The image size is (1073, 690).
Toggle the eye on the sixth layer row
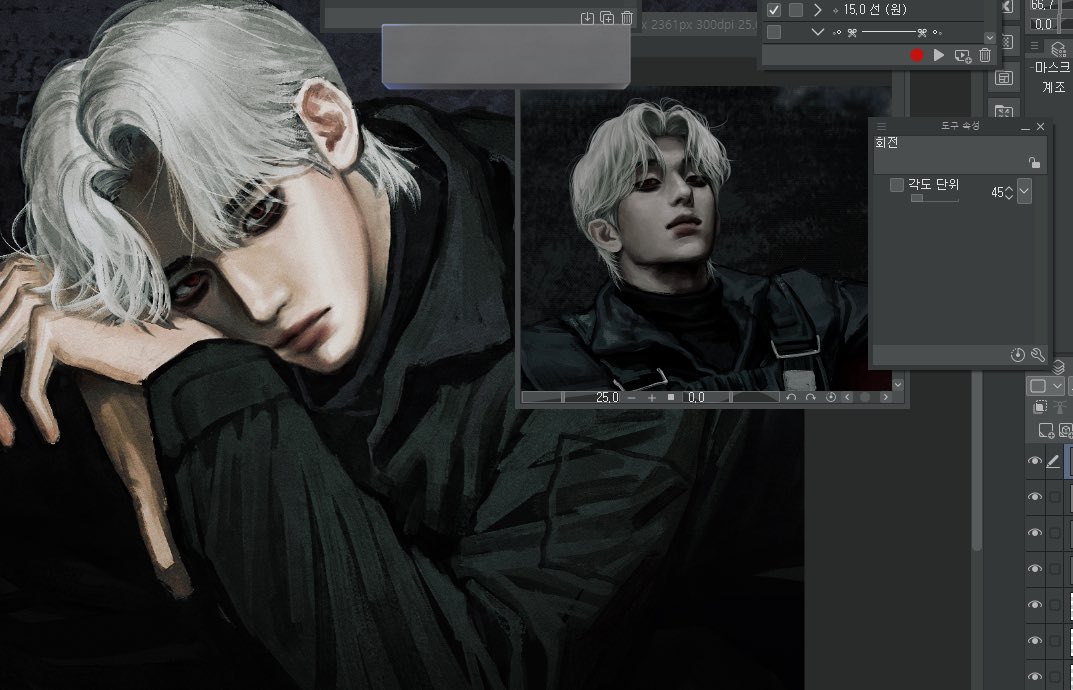coord(1035,641)
